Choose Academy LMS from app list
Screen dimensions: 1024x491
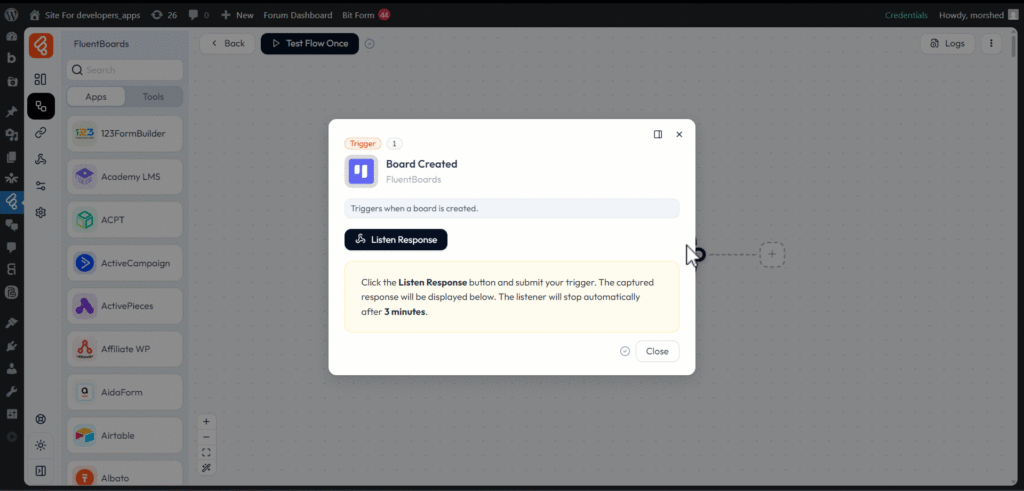click(125, 176)
